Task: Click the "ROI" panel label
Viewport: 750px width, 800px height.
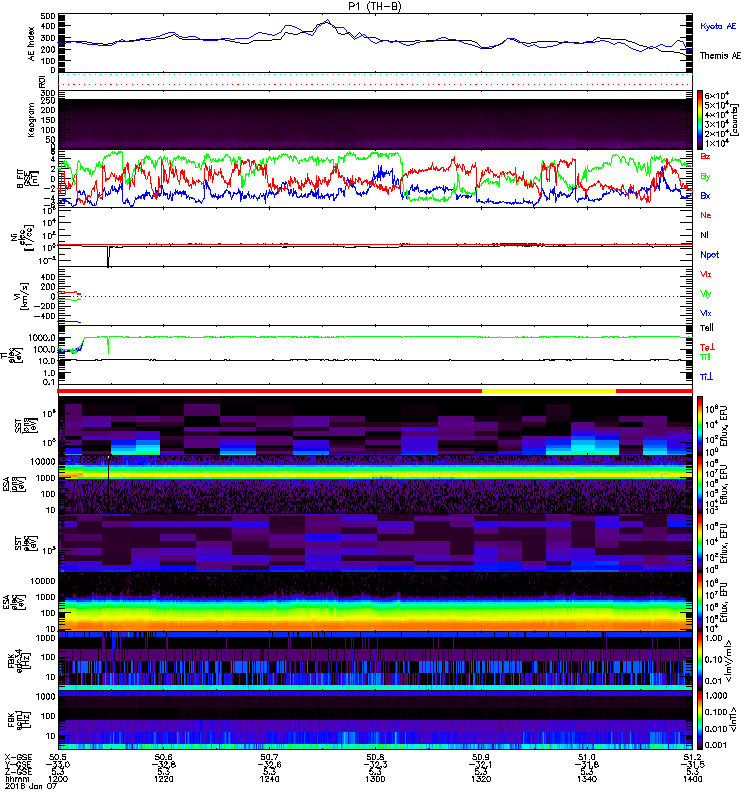Action: (x=42, y=82)
